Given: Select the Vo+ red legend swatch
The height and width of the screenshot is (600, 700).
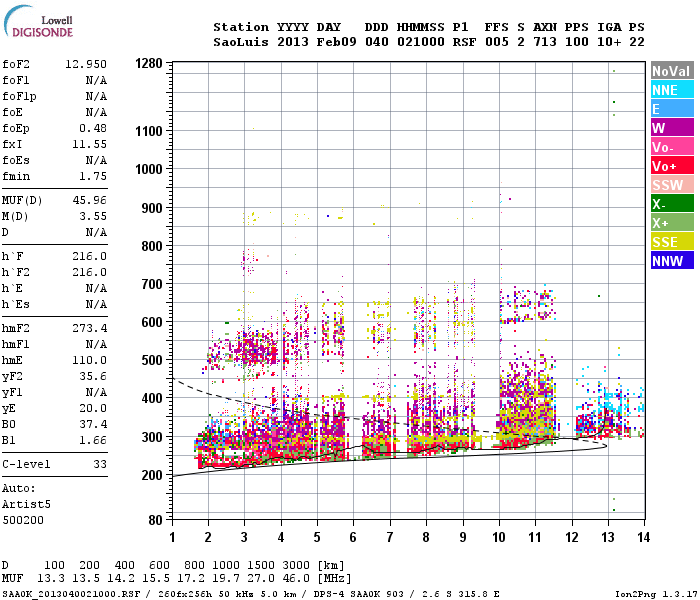Looking at the screenshot, I should click(x=672, y=166).
